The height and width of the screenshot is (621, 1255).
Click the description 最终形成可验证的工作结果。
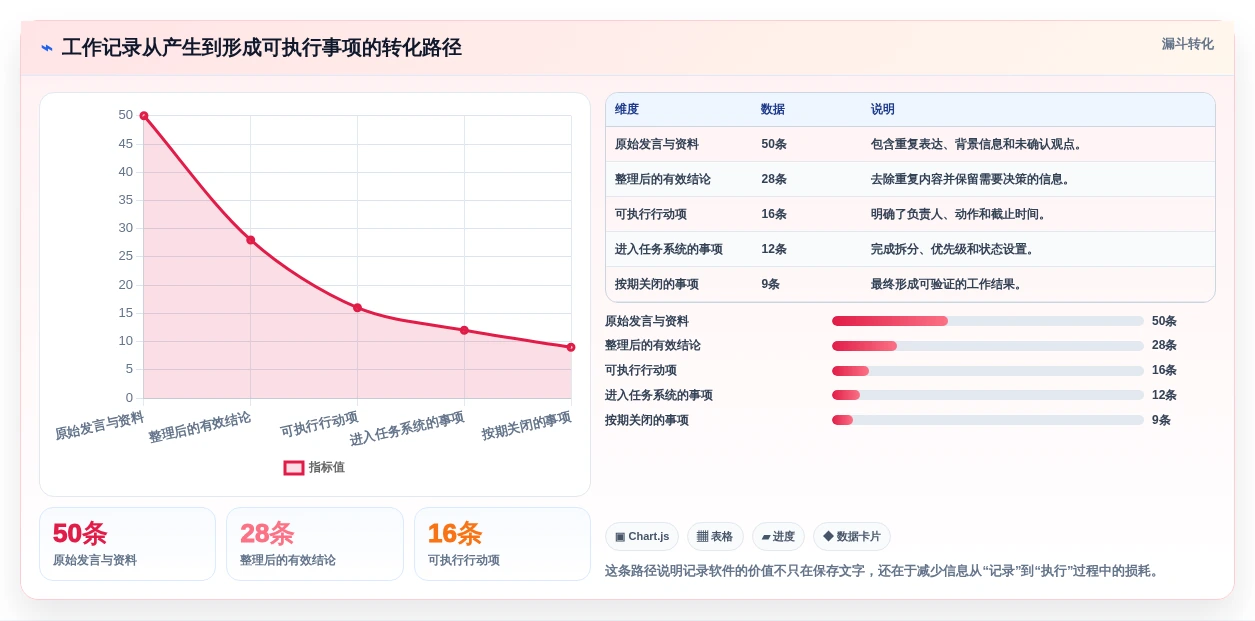(x=949, y=284)
